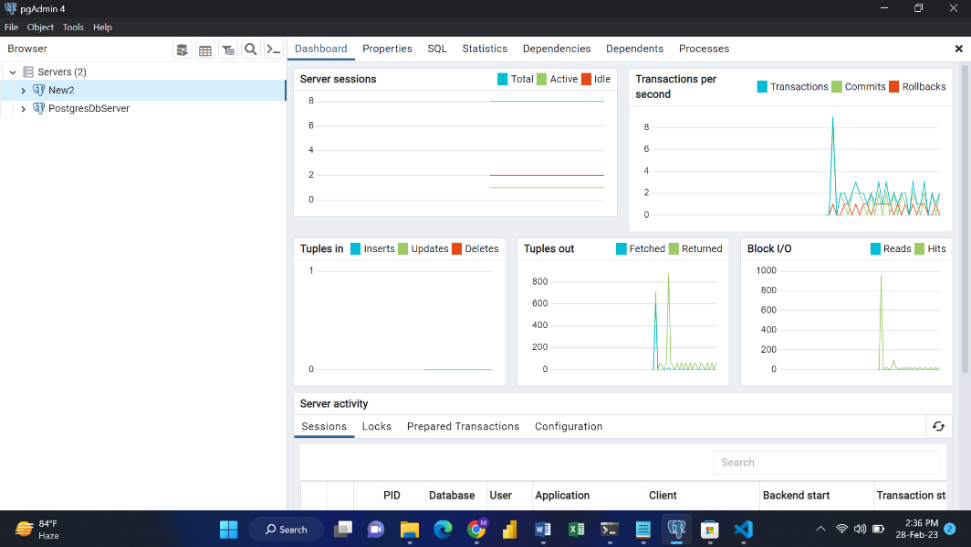Launch Google Chrome from taskbar

(476, 529)
